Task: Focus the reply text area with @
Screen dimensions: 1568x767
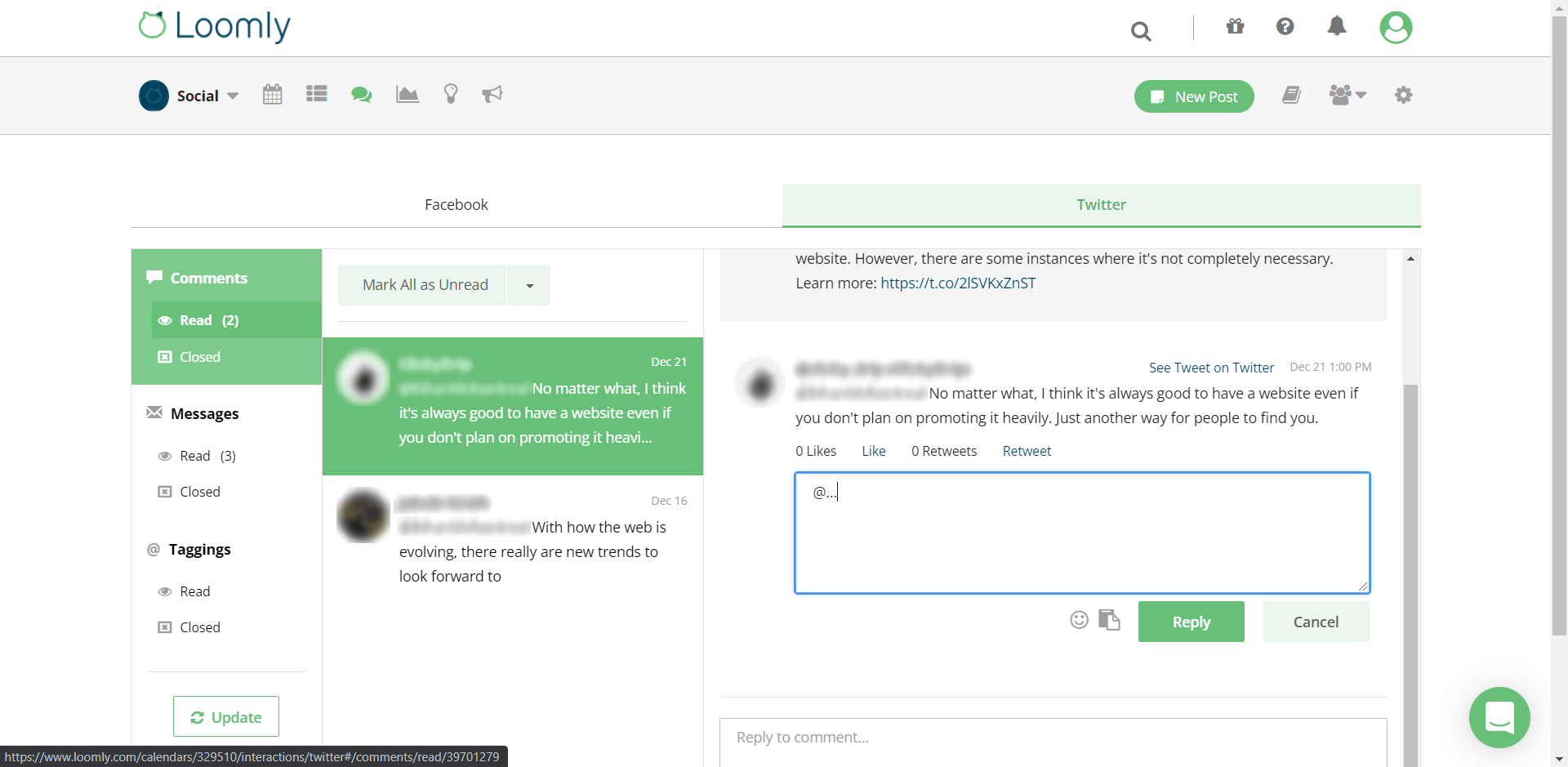Action: point(1082,533)
